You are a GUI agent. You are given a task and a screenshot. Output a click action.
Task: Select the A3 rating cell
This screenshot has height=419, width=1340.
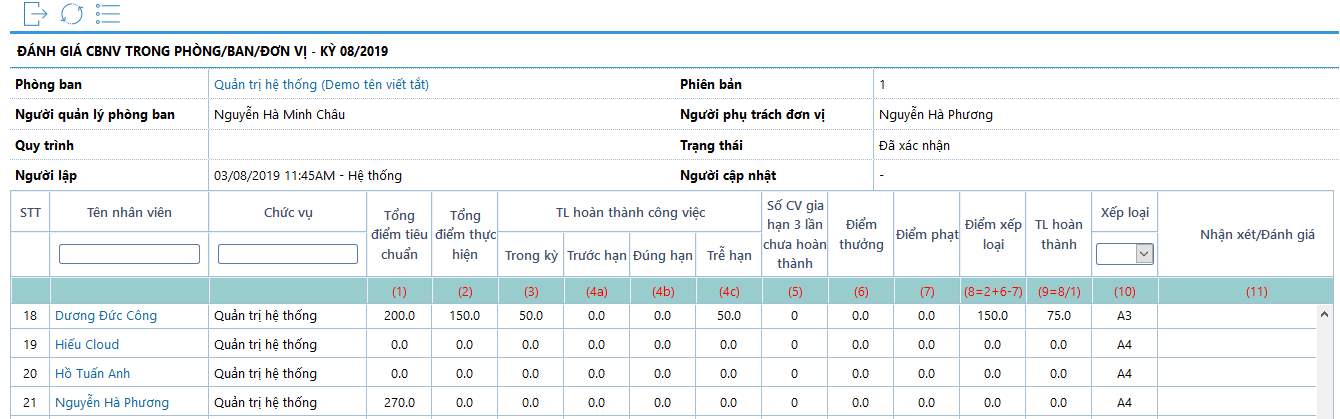1124,316
